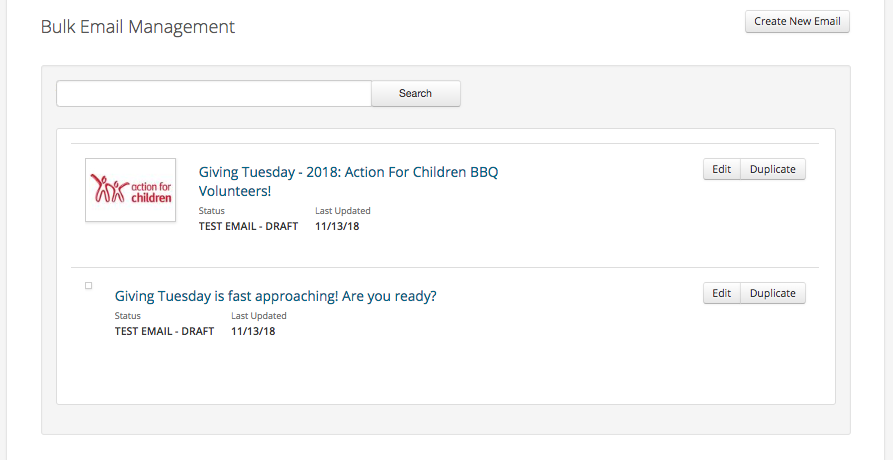Click Last Updated label under 'fast approaching' email

[259, 315]
